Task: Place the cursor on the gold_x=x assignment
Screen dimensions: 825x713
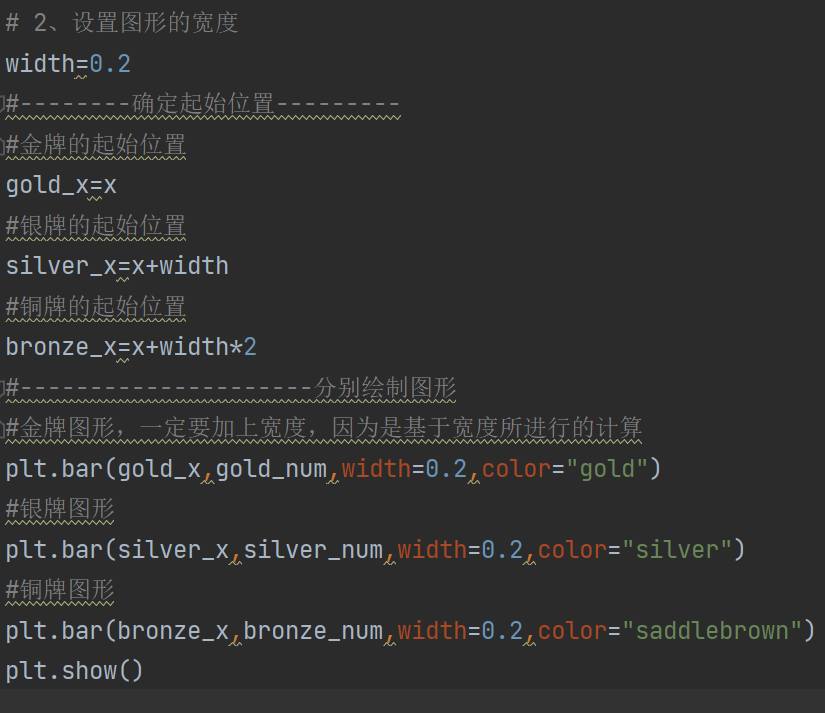Action: click(61, 185)
